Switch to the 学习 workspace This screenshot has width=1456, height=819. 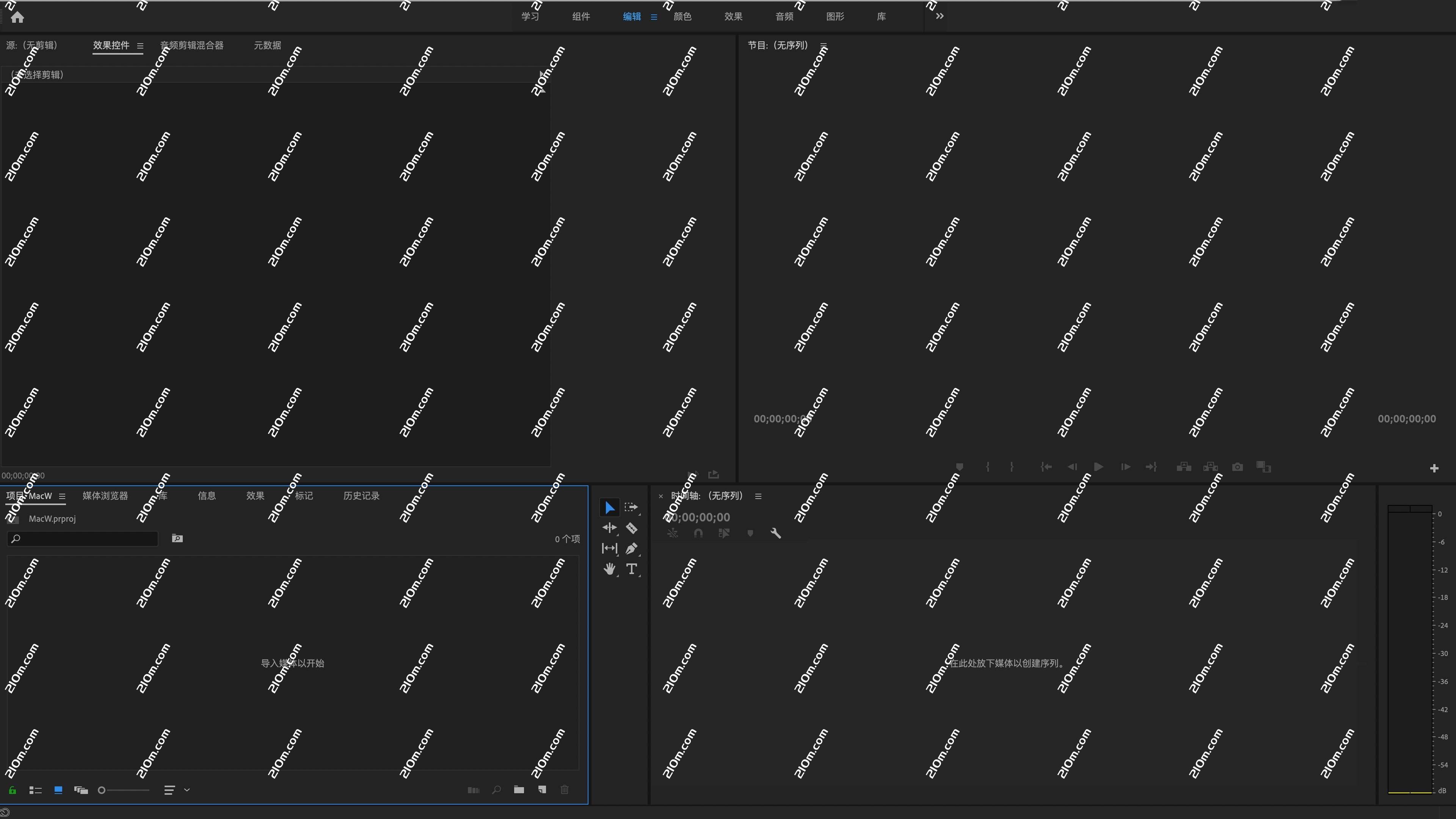pyautogui.click(x=530, y=16)
